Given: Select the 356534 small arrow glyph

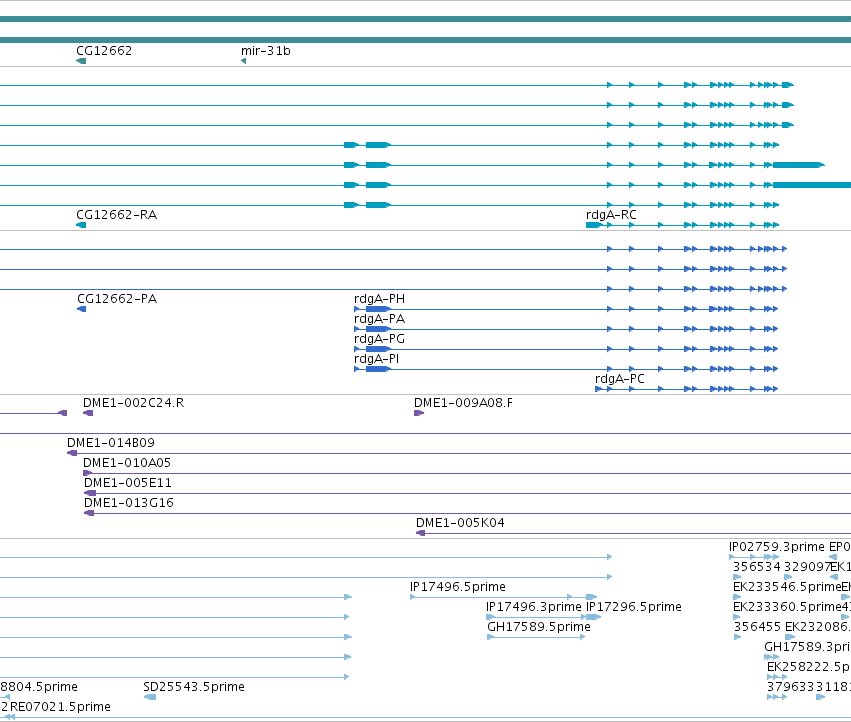Looking at the screenshot, I should (x=737, y=578).
